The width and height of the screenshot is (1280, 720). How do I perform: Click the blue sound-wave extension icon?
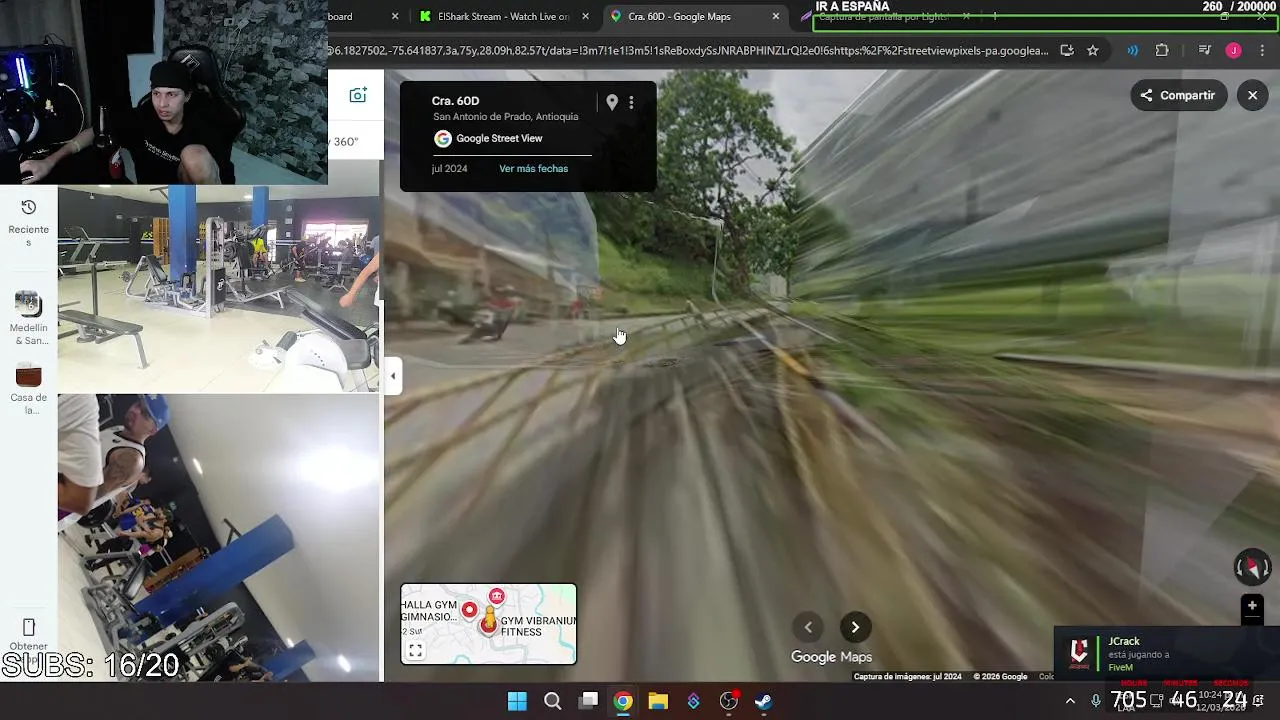click(x=1133, y=51)
